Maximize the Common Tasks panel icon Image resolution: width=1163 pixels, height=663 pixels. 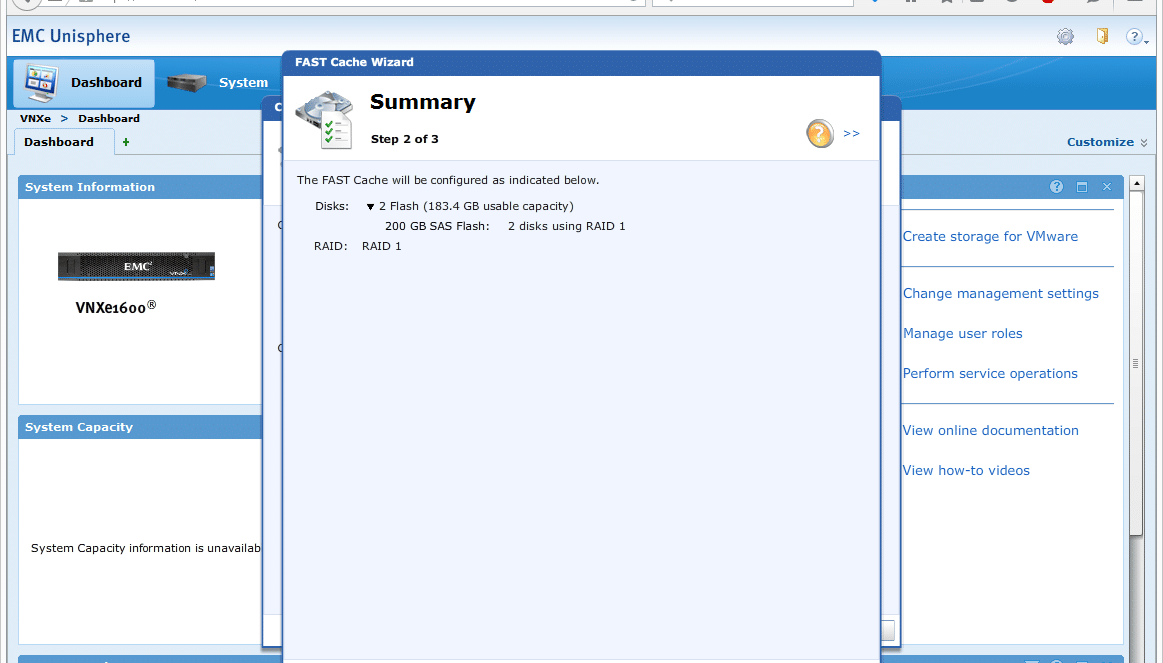[1081, 187]
